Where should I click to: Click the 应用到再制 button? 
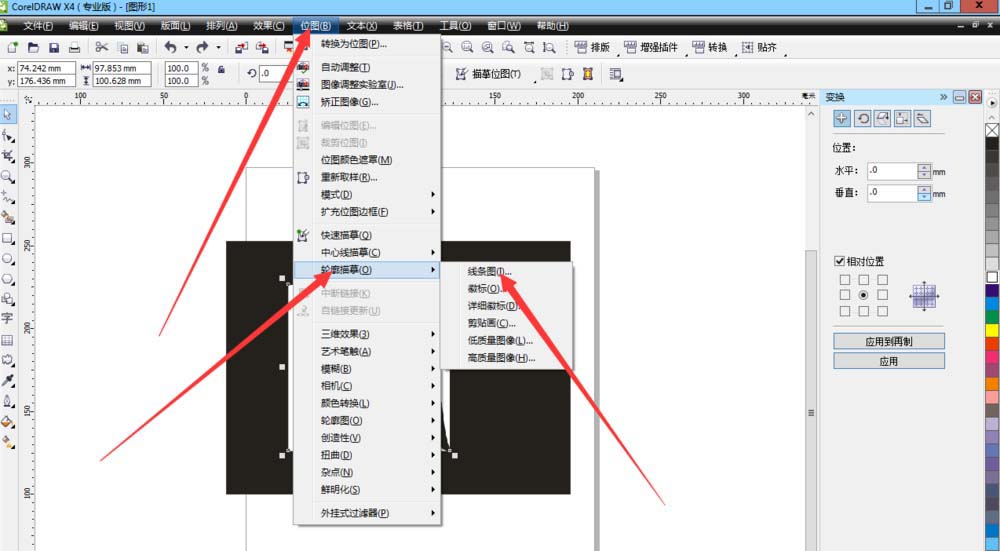pyautogui.click(x=888, y=341)
